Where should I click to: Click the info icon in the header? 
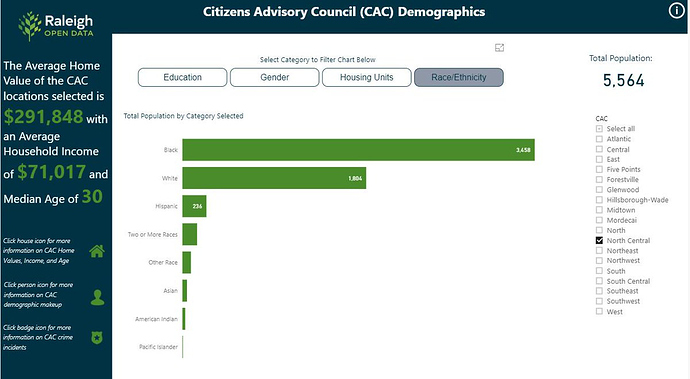click(677, 11)
